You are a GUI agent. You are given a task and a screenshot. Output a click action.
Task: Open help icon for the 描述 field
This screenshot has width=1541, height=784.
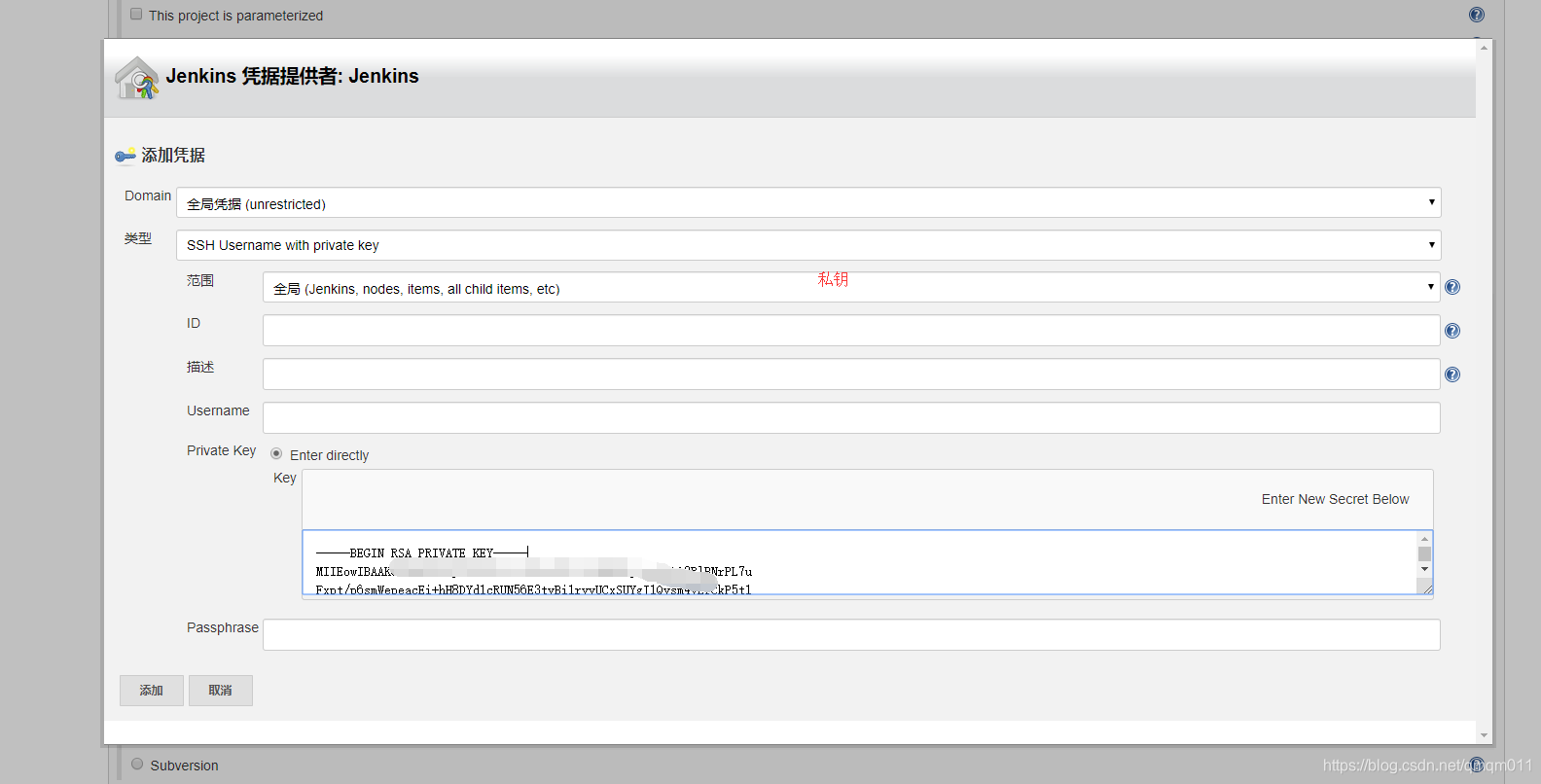1452,374
